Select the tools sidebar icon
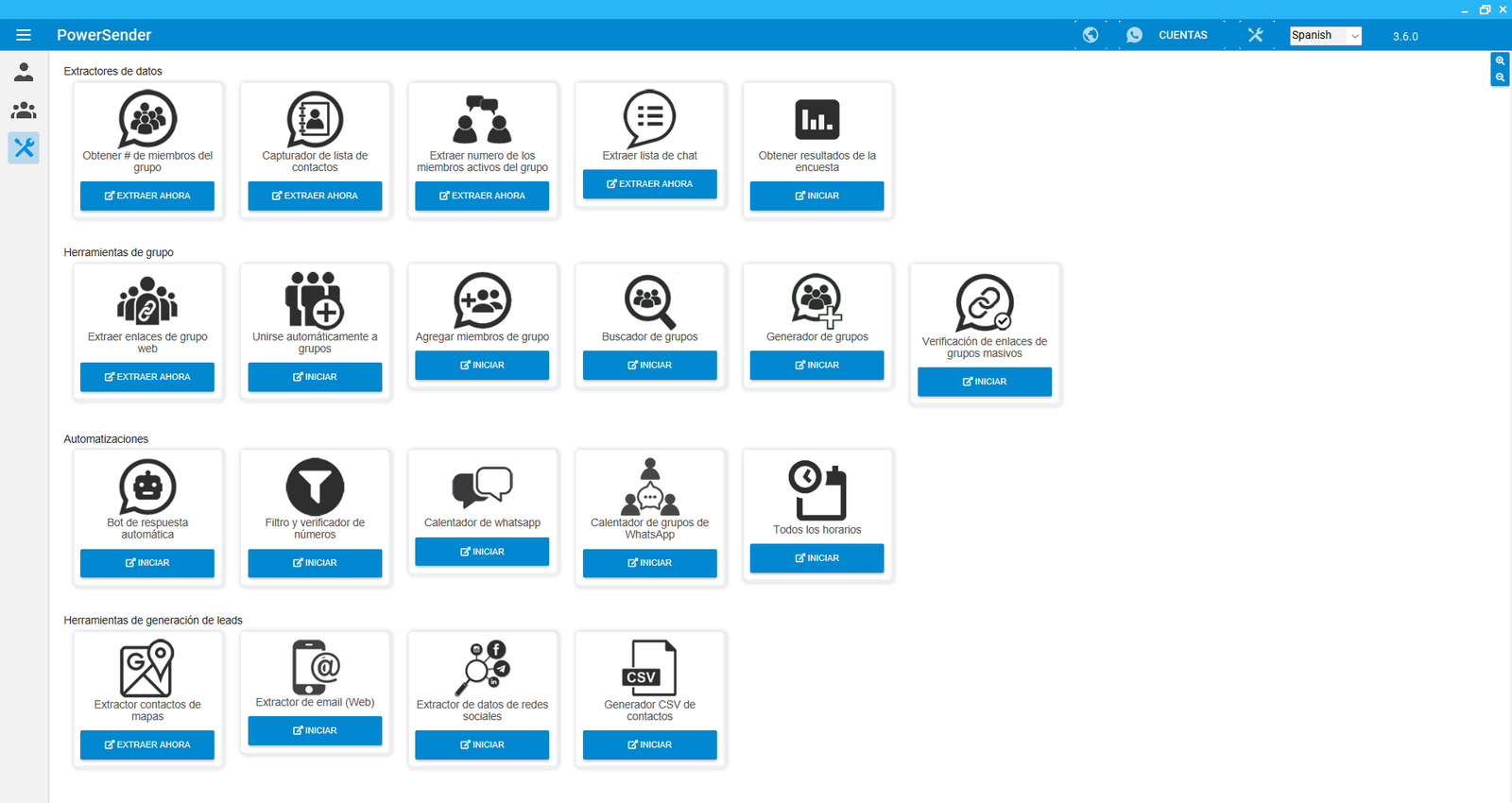 coord(24,147)
